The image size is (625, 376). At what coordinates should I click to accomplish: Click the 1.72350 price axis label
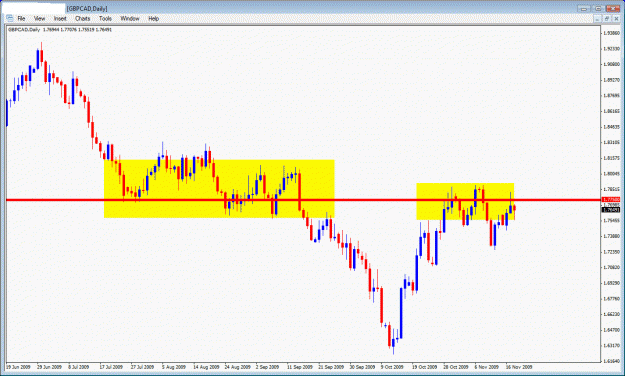click(x=612, y=252)
